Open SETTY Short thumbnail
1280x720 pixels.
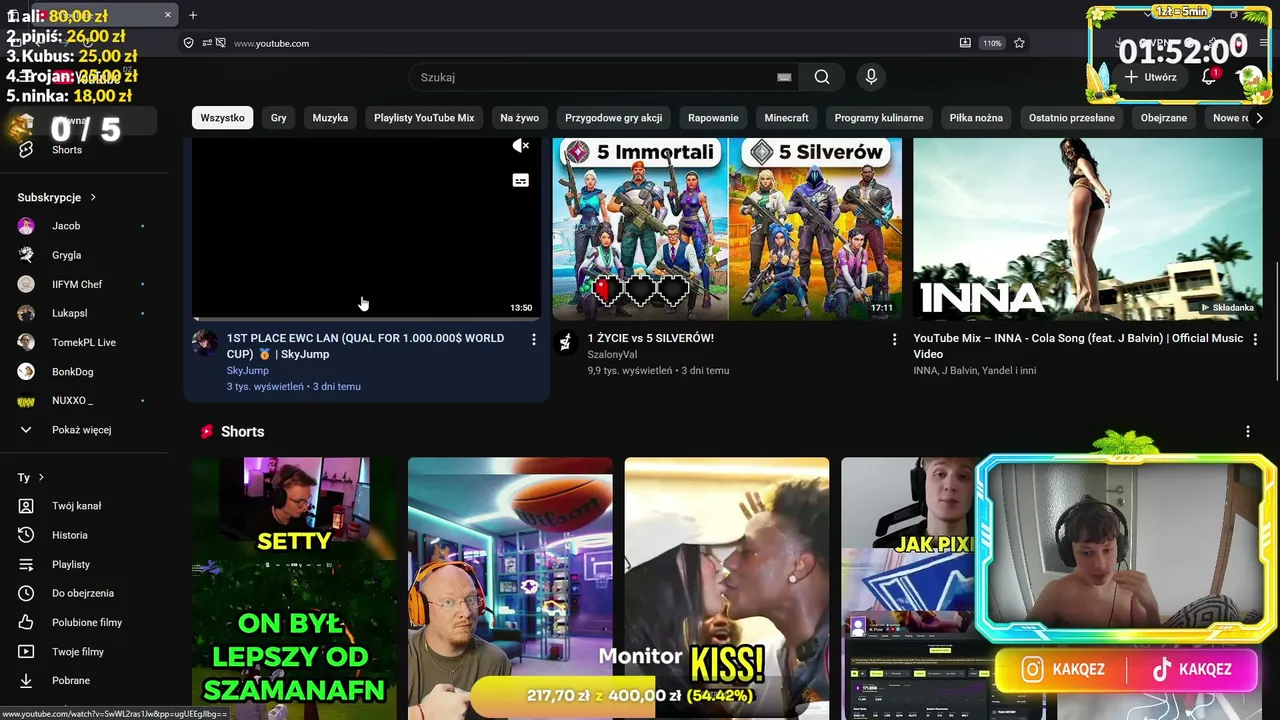[294, 588]
